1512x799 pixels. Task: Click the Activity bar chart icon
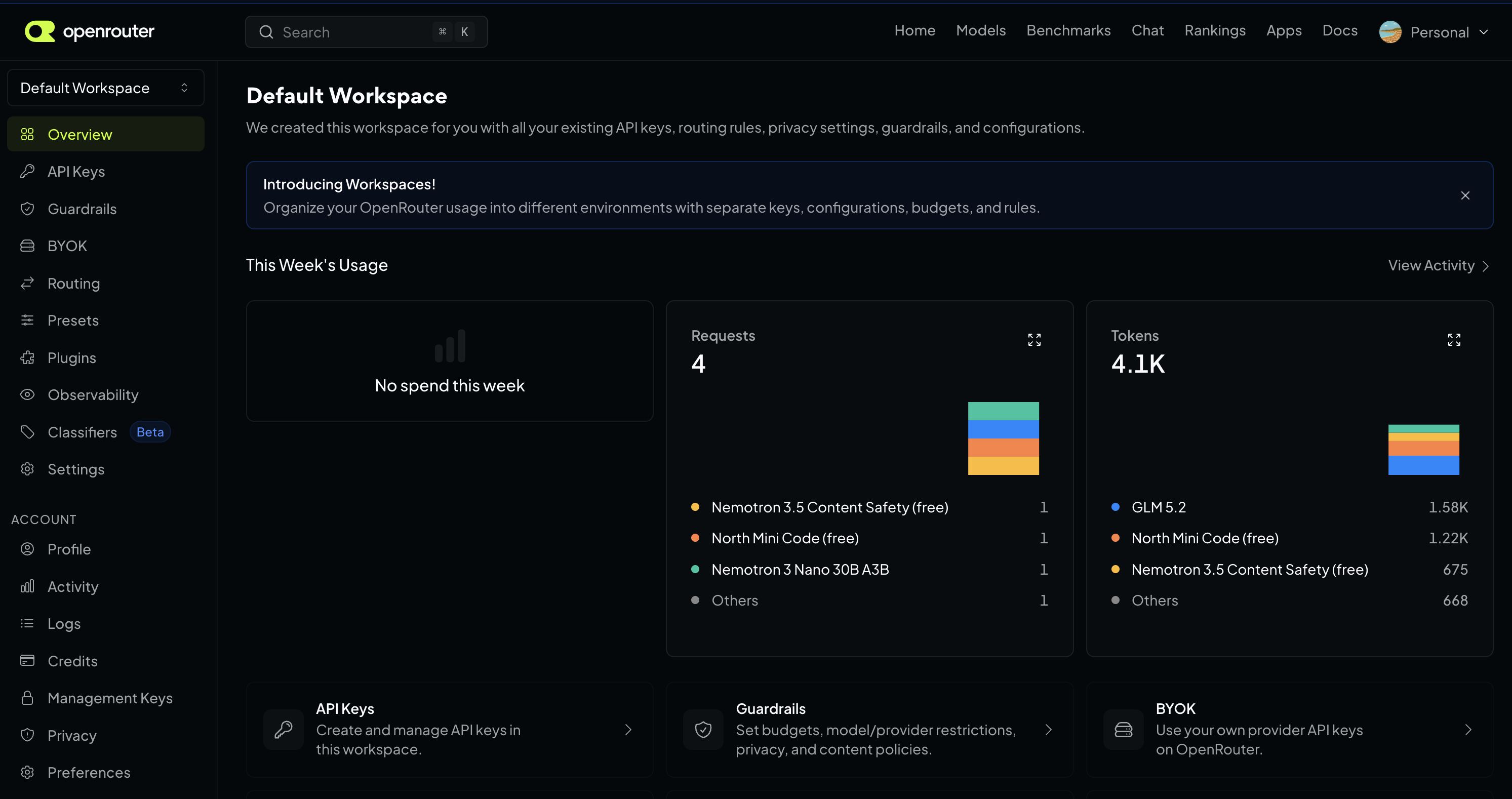[x=27, y=586]
